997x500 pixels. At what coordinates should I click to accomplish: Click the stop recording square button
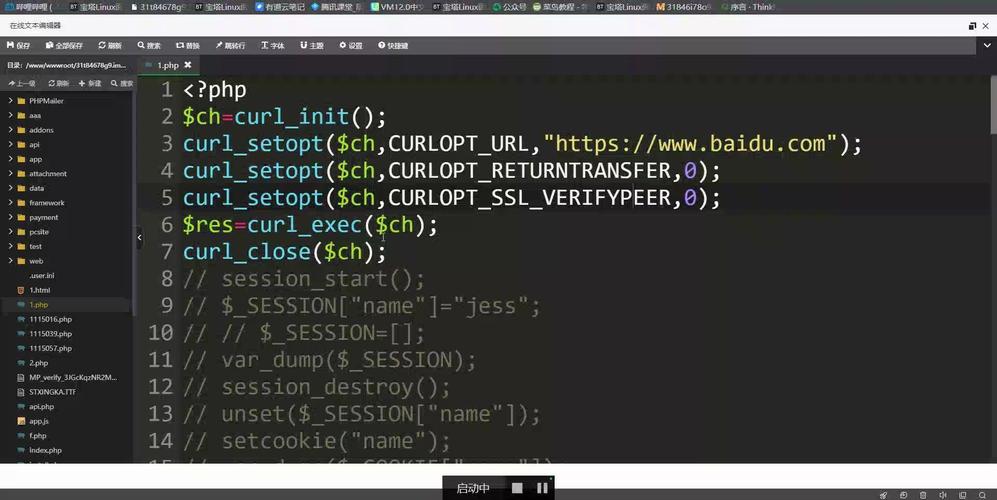point(517,488)
